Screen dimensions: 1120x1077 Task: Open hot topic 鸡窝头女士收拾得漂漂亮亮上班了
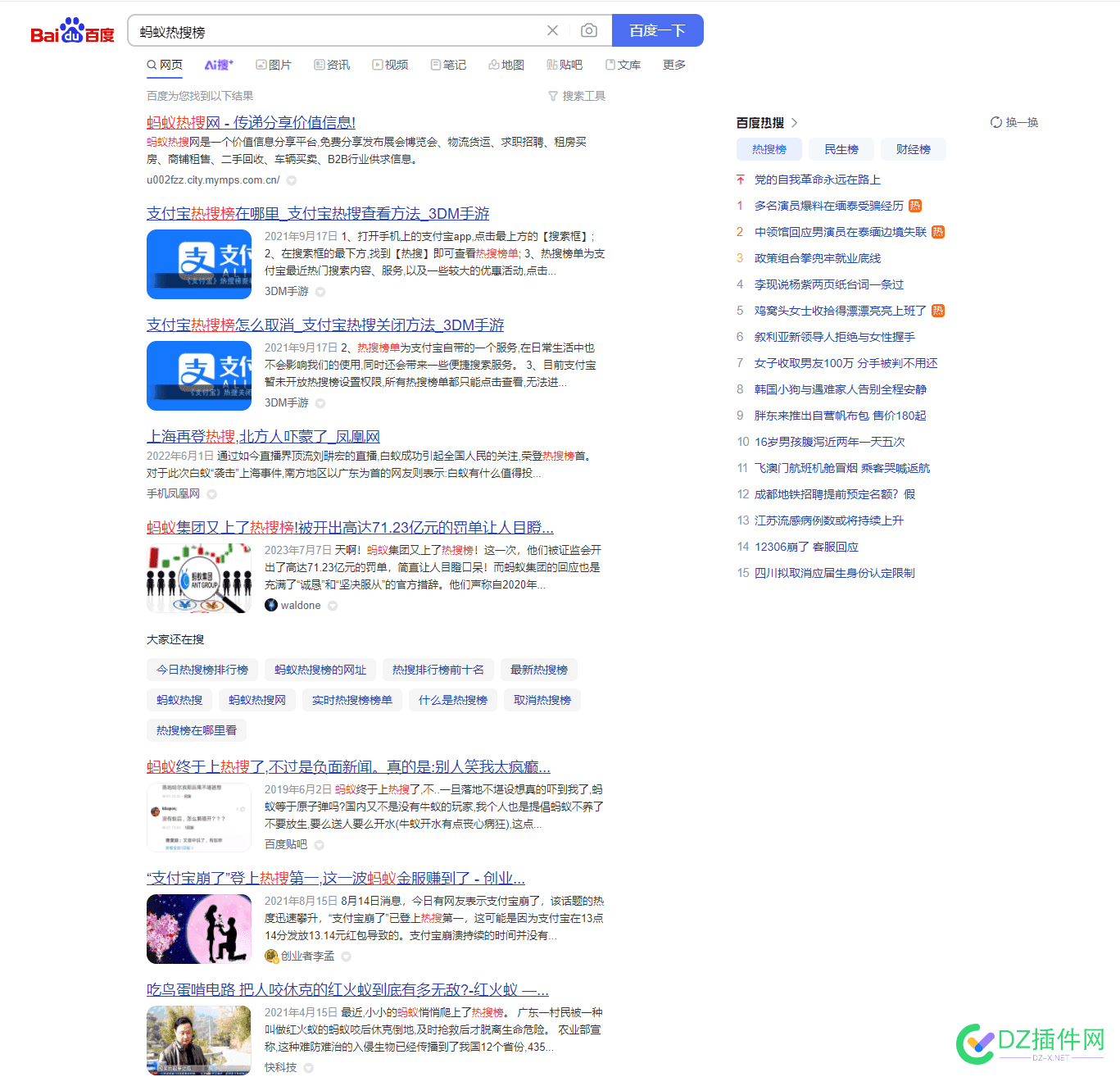pyautogui.click(x=841, y=311)
